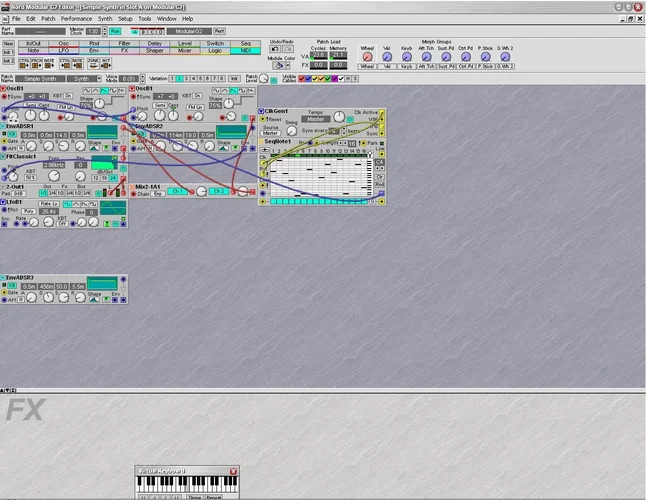
Task: Click the Perf button
Action: tap(219, 31)
